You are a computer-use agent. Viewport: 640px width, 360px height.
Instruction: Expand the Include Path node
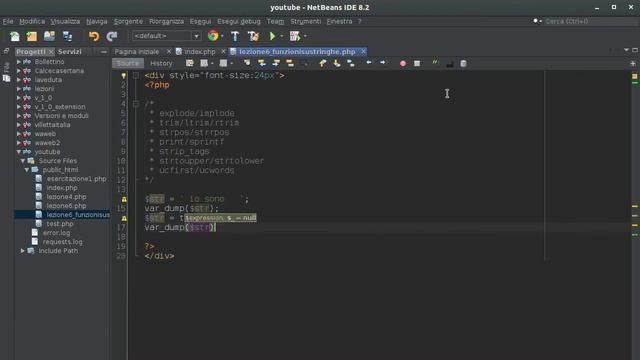[23, 251]
